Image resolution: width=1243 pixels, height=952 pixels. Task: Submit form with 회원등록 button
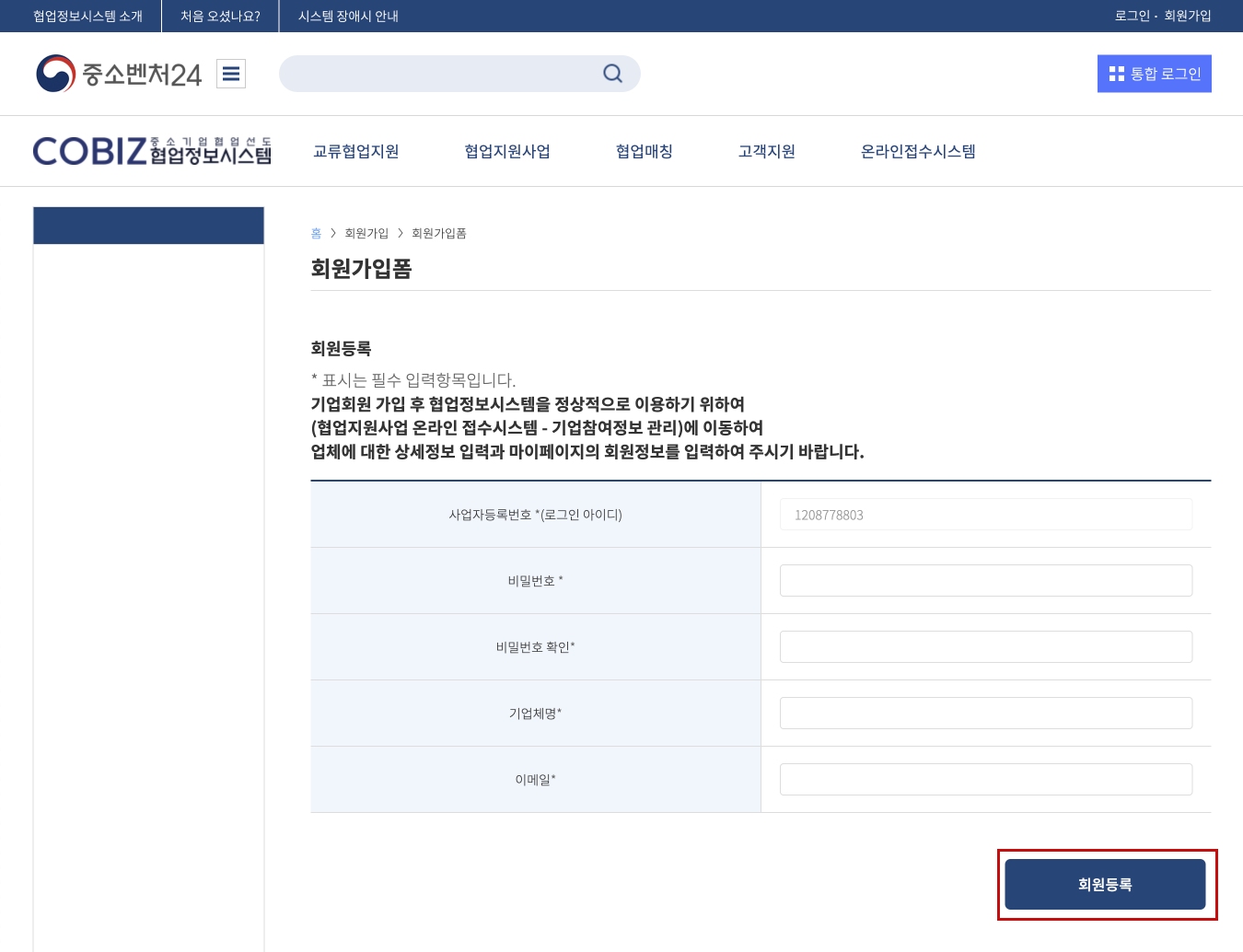(x=1105, y=884)
